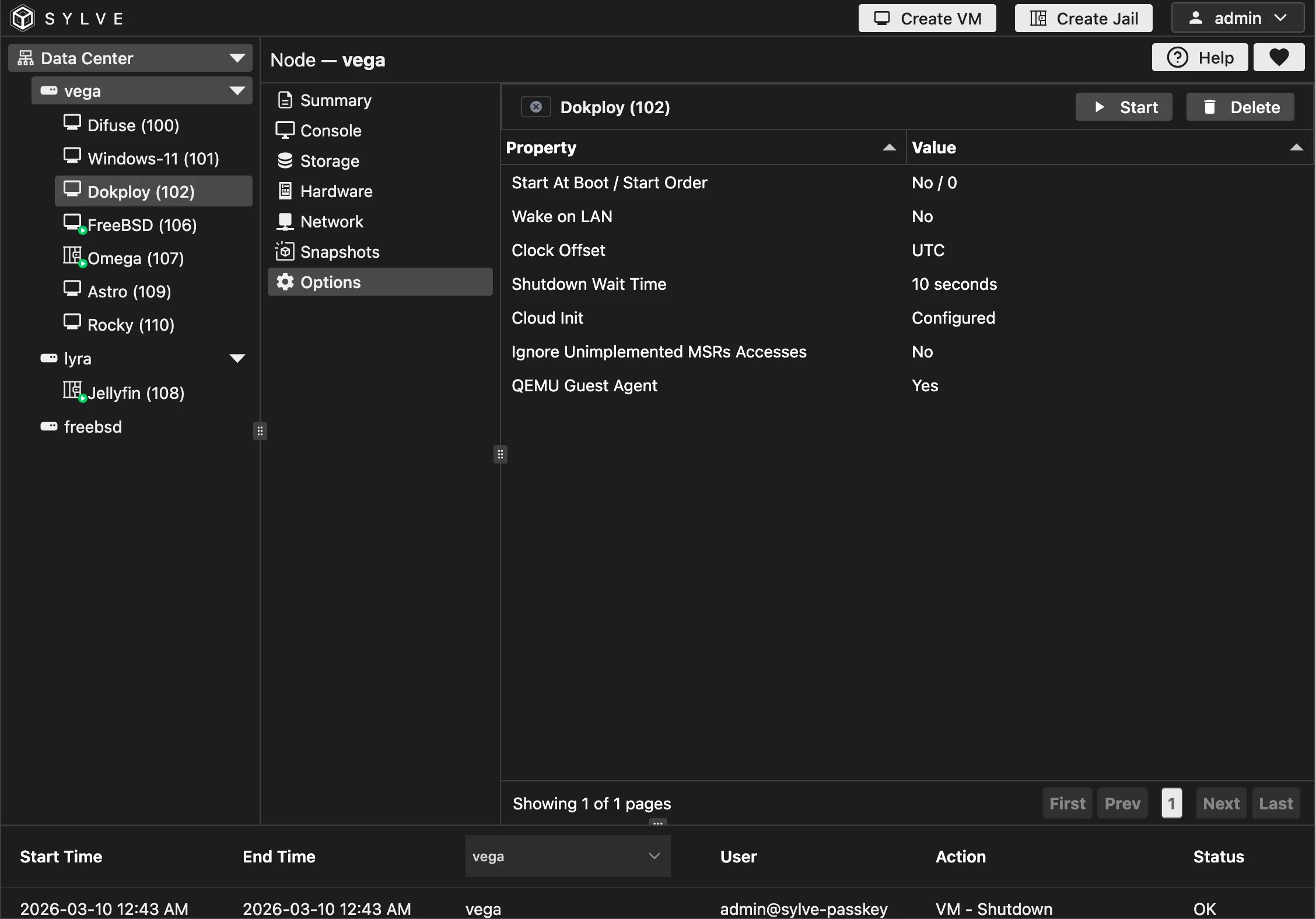Image resolution: width=1316 pixels, height=919 pixels.
Task: Open the Storage database icon entry
Action: pos(285,161)
